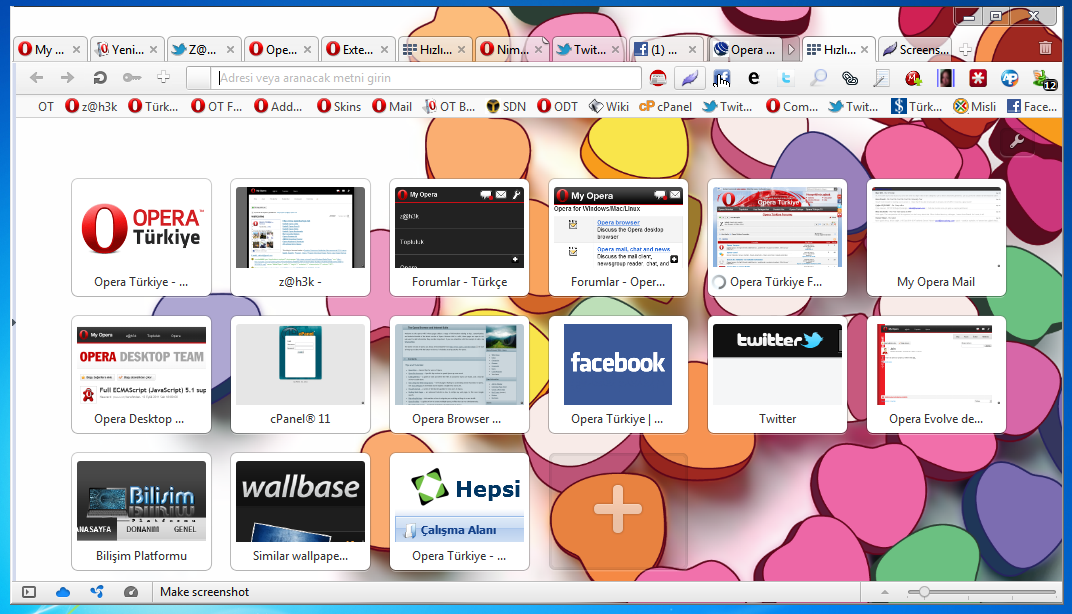Add a new Speed Dial with plus tile

coord(618,511)
